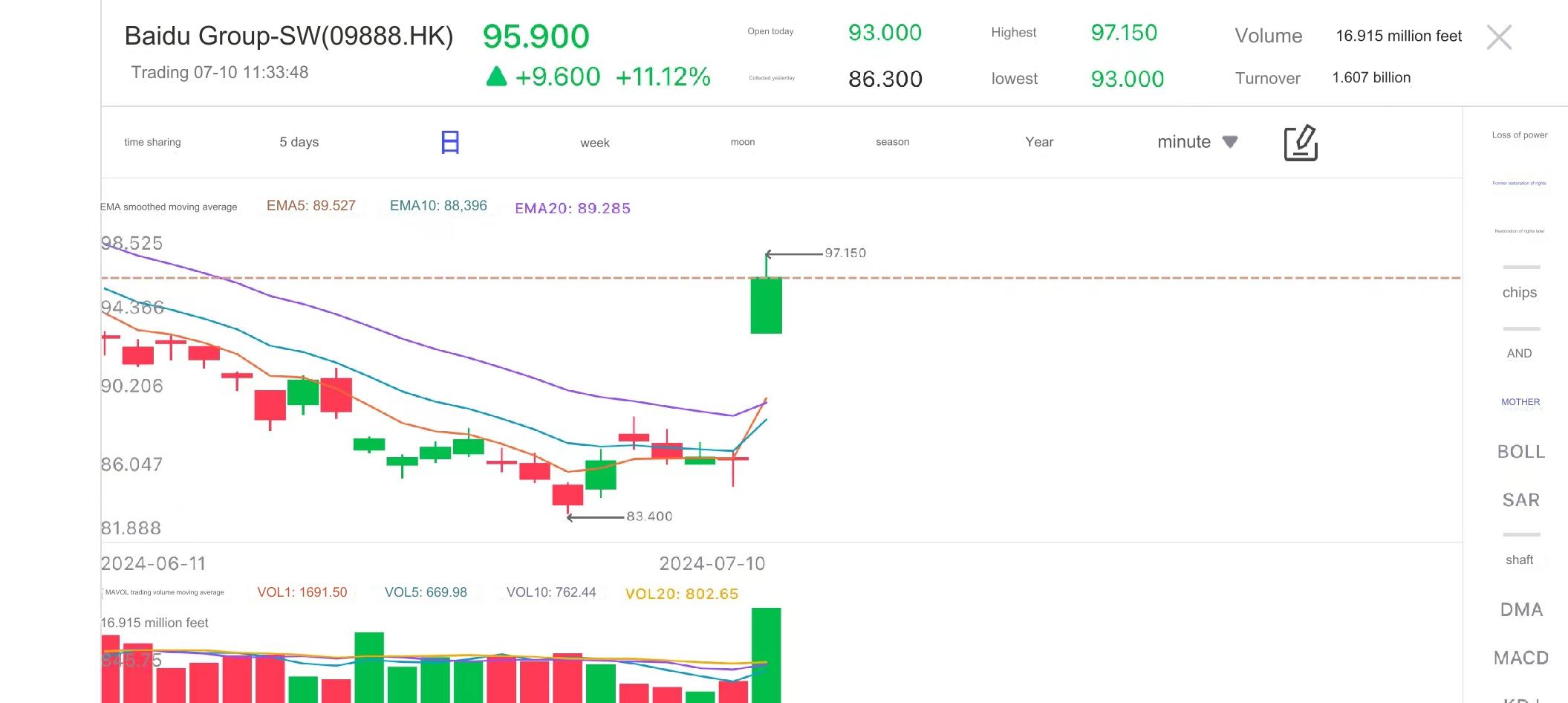Viewport: 1568px width, 703px height.
Task: Select Former restoration of rights option
Action: (x=1519, y=183)
